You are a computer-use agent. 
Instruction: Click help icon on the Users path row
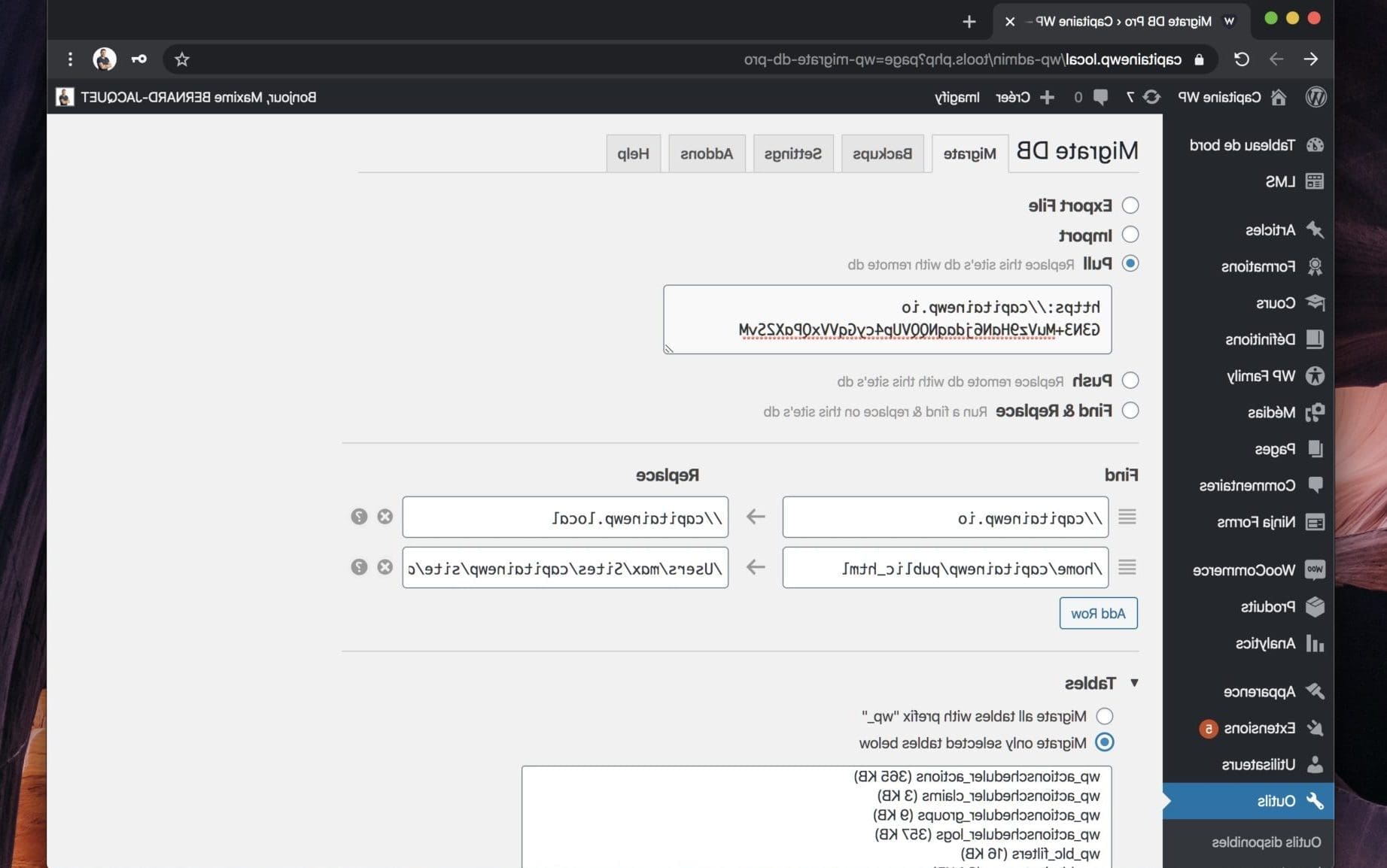point(359,567)
